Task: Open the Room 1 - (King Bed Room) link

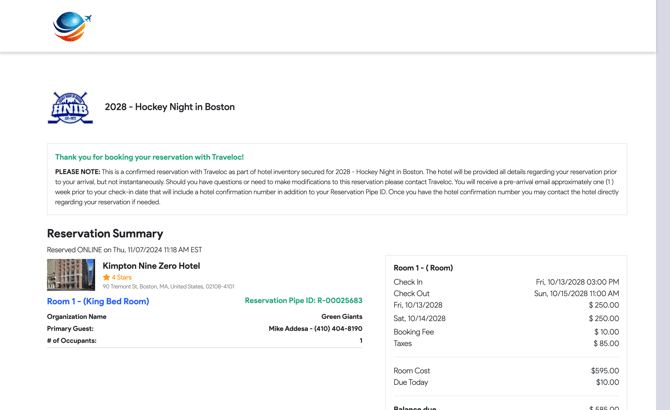Action: (98, 301)
